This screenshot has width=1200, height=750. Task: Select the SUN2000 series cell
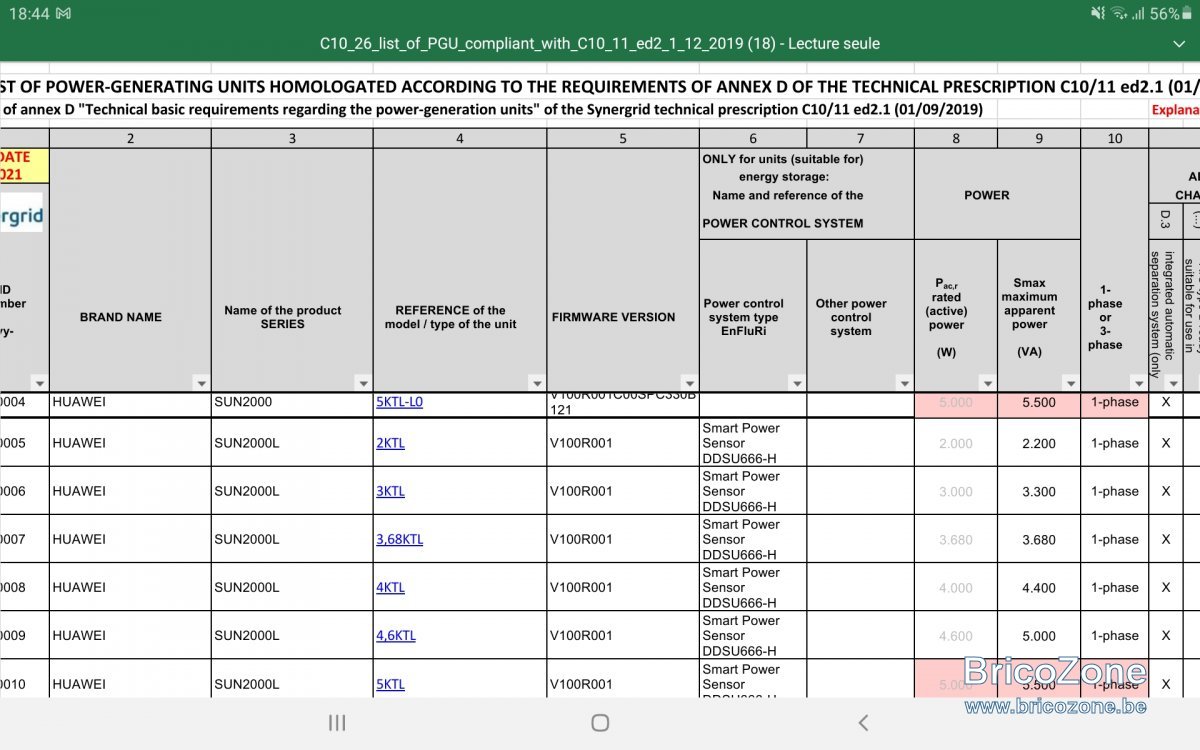[x=292, y=404]
